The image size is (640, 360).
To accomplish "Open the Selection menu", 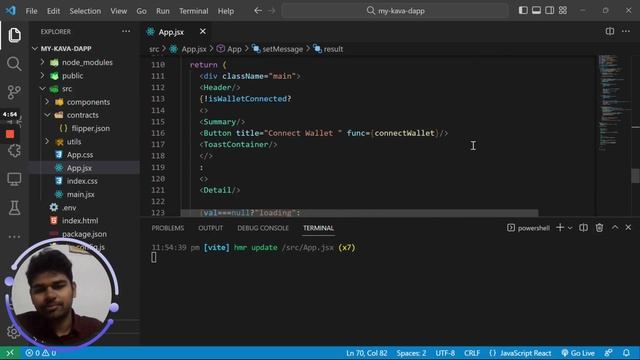I will [85, 11].
